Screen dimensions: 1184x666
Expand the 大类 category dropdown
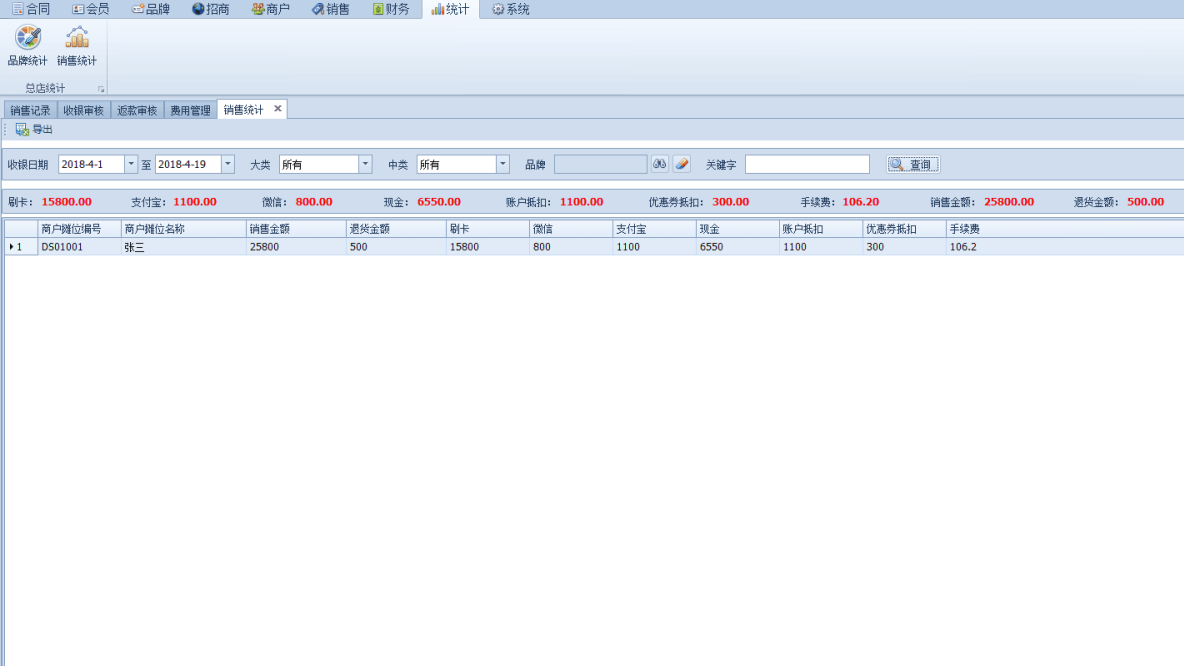pos(365,165)
